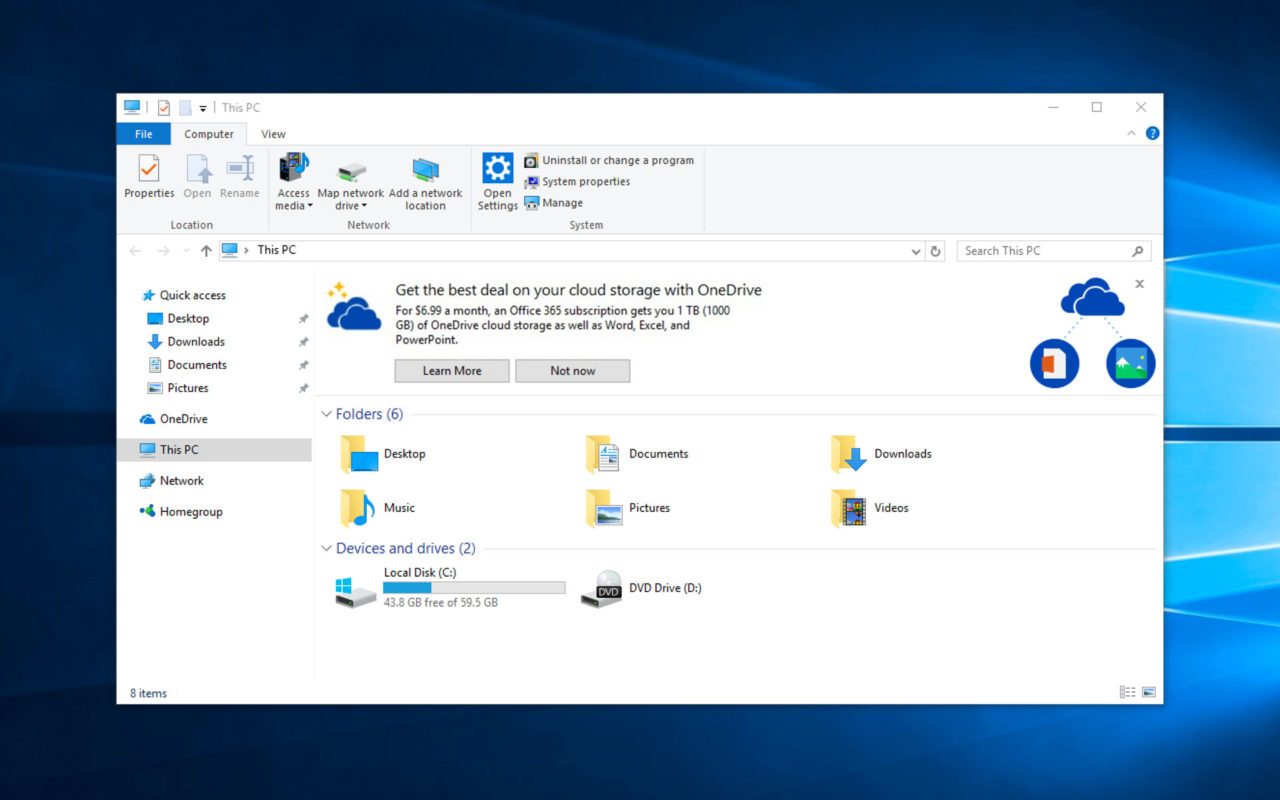The image size is (1280, 800).
Task: Minimize the This PC window
Action: click(1053, 107)
